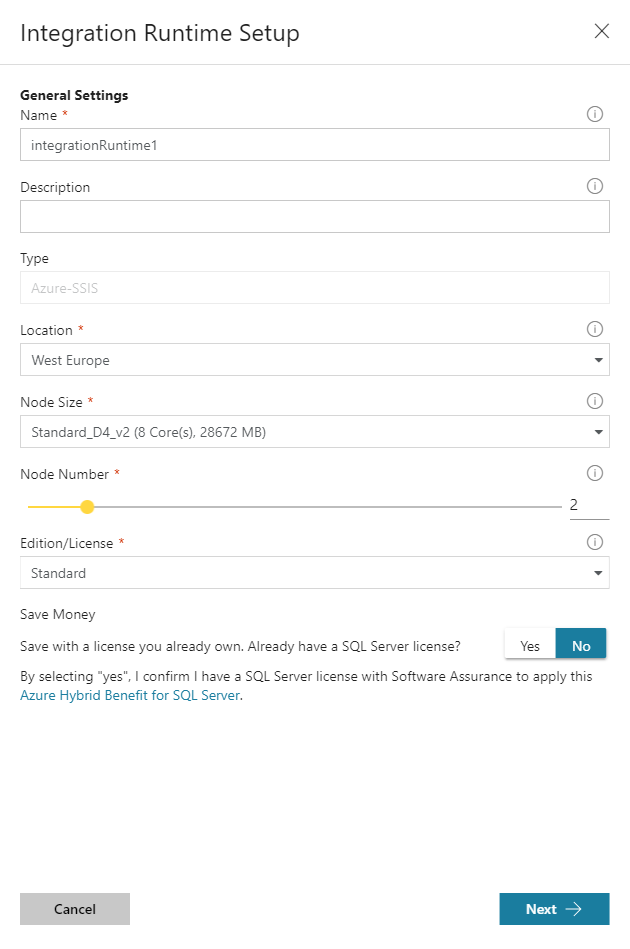Click the Cancel button
Screen dimensions: 630x949
75,909
